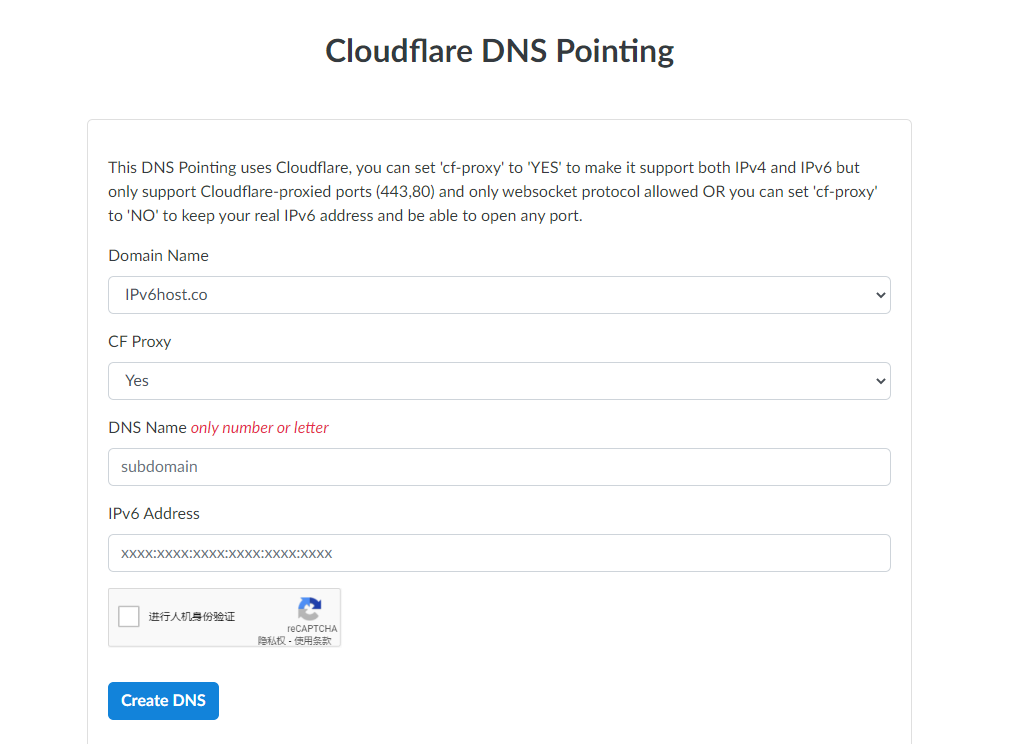
Task: Open the reCAPTCHA 使用条款 terms link
Action: (313, 641)
